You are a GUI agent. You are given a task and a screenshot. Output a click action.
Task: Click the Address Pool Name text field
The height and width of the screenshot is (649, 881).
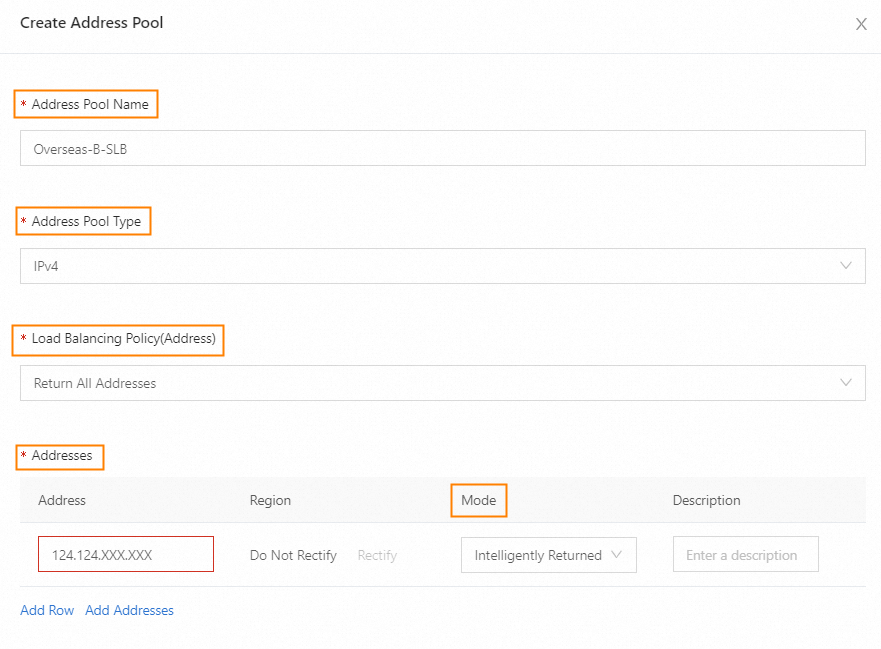442,148
